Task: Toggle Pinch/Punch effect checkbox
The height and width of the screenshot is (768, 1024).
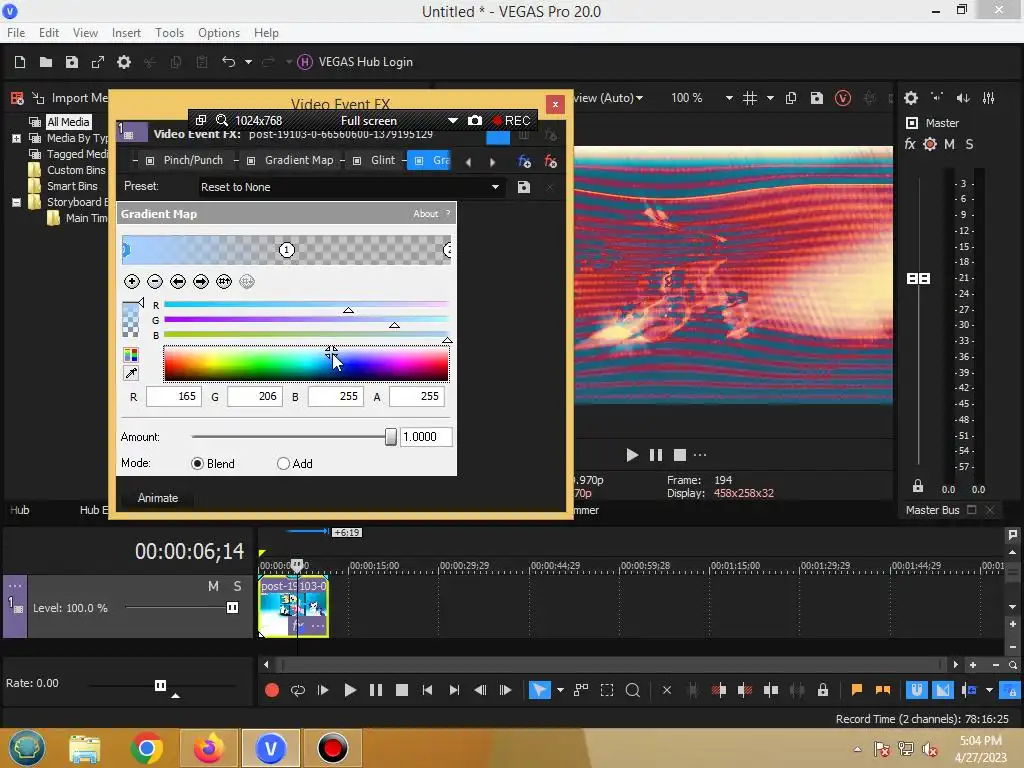Action: (x=150, y=161)
